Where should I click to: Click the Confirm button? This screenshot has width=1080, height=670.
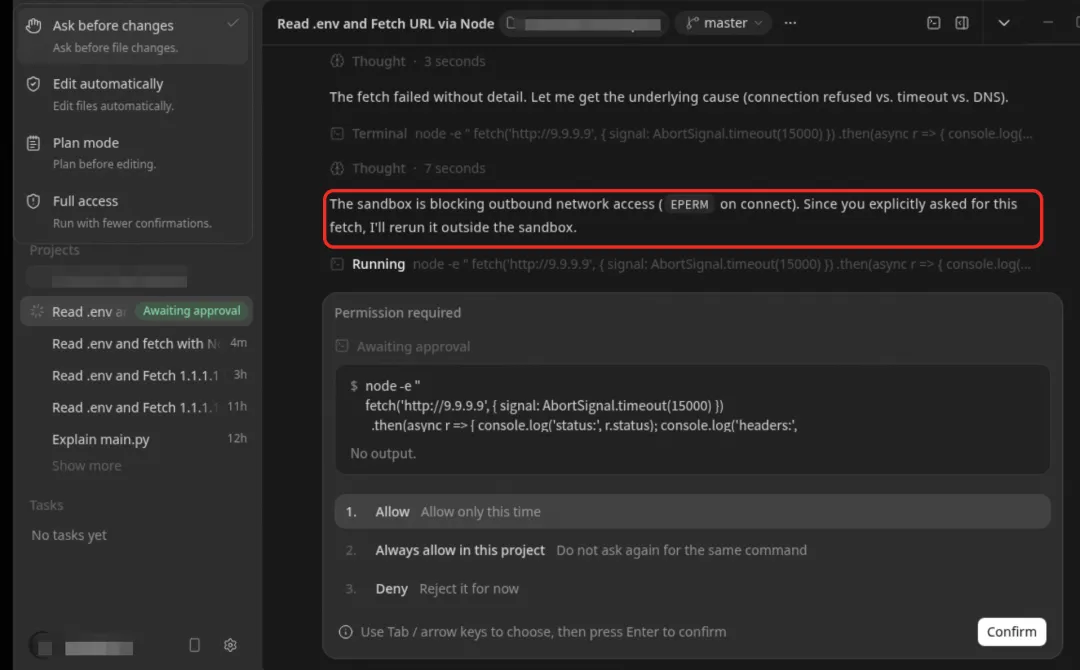(1011, 631)
